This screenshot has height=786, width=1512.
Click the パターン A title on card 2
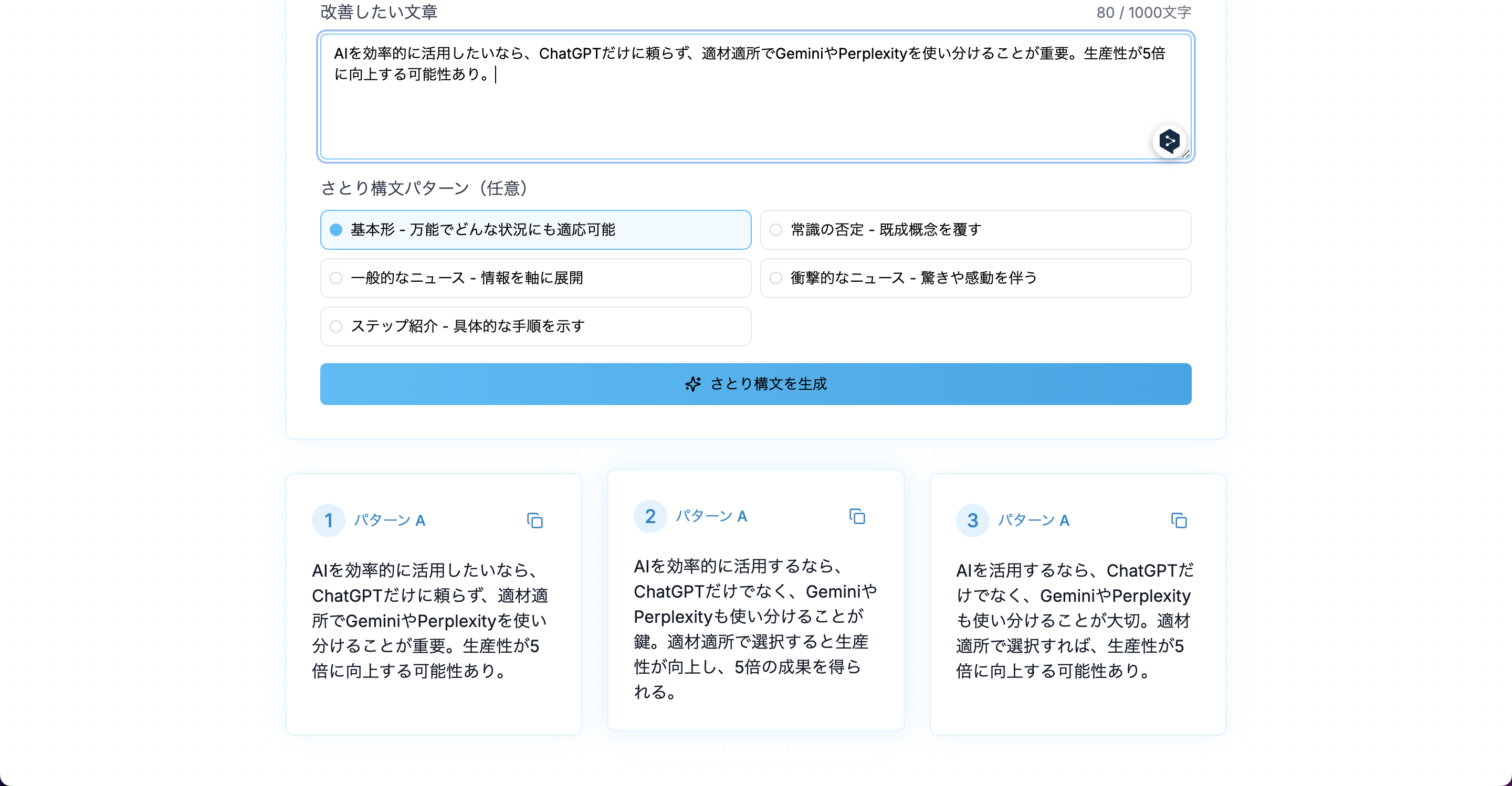(711, 516)
